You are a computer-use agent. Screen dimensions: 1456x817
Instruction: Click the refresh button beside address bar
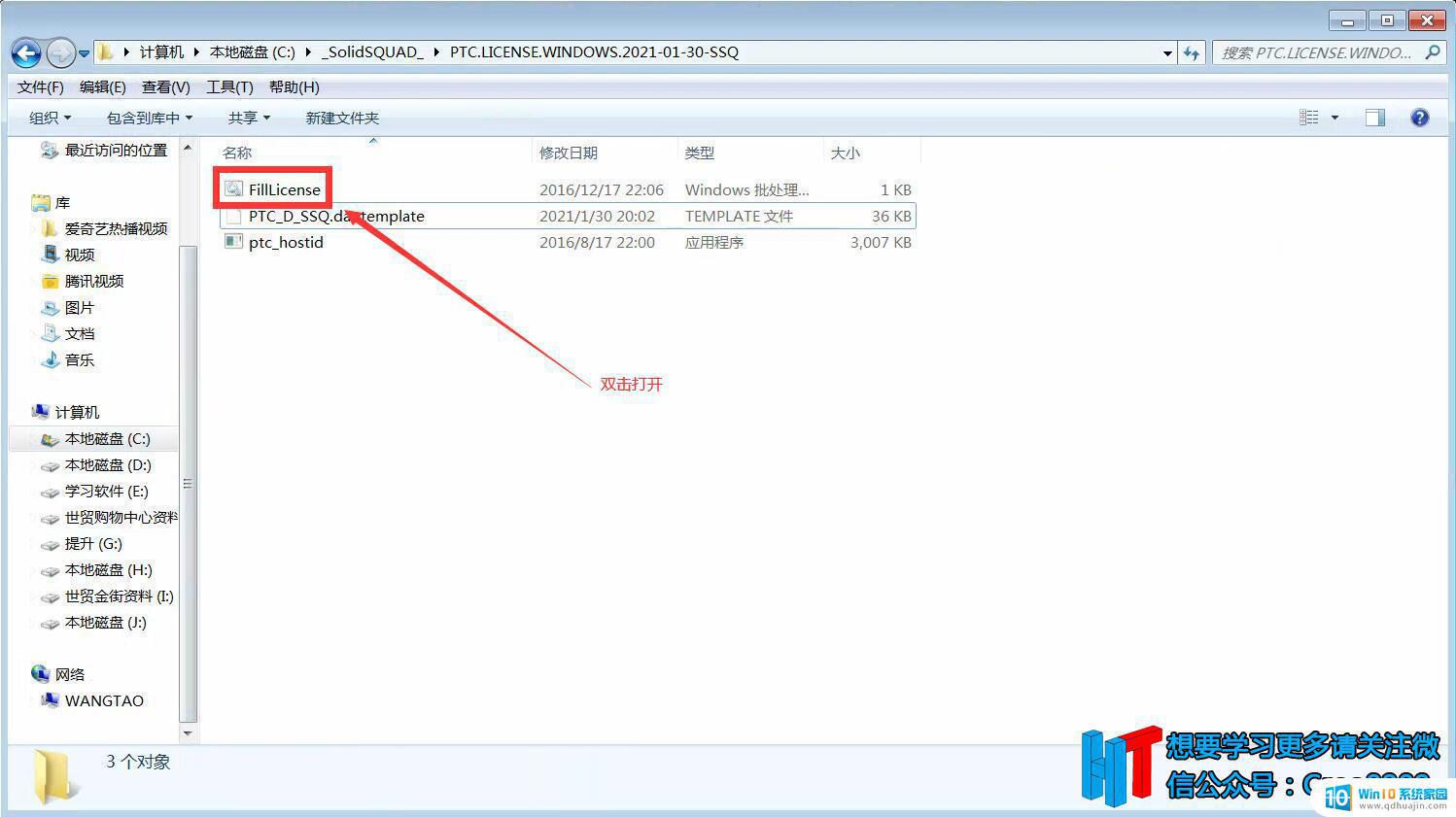pyautogui.click(x=1192, y=52)
